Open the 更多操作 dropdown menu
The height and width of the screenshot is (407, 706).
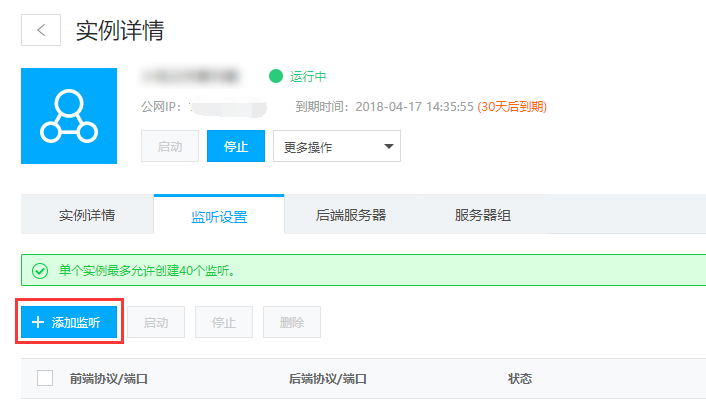pos(337,146)
